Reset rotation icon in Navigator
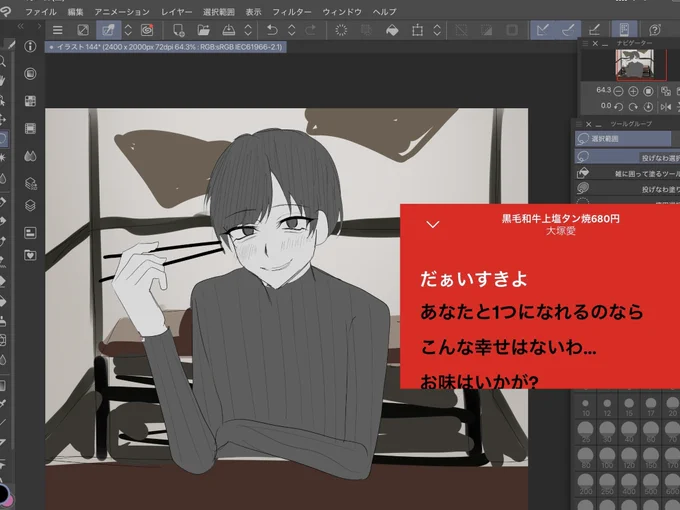Viewport: 680px width, 510px height. 648,107
